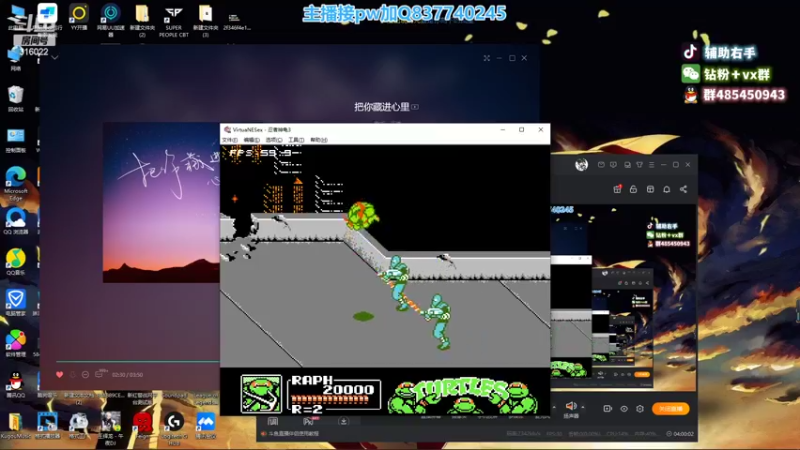
Task: Select the 新建文件夹 (3) folder
Action: [x=205, y=20]
